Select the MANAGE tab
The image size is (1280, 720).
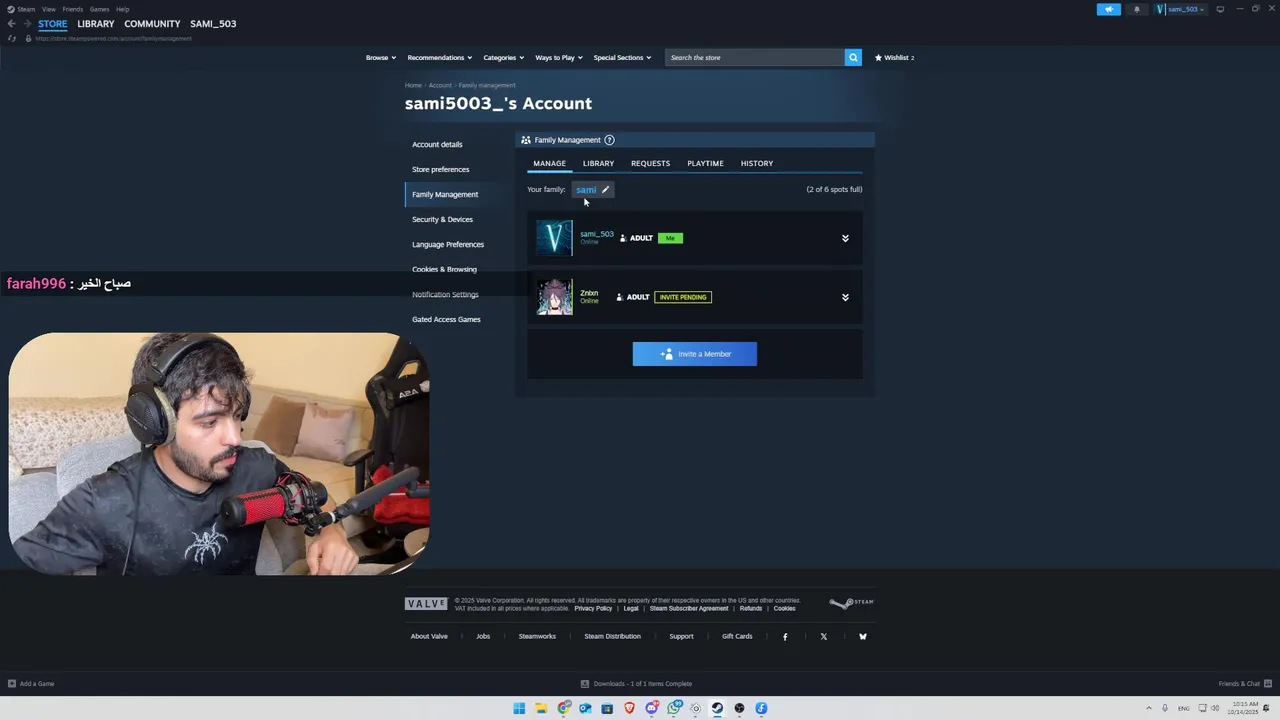coord(549,163)
